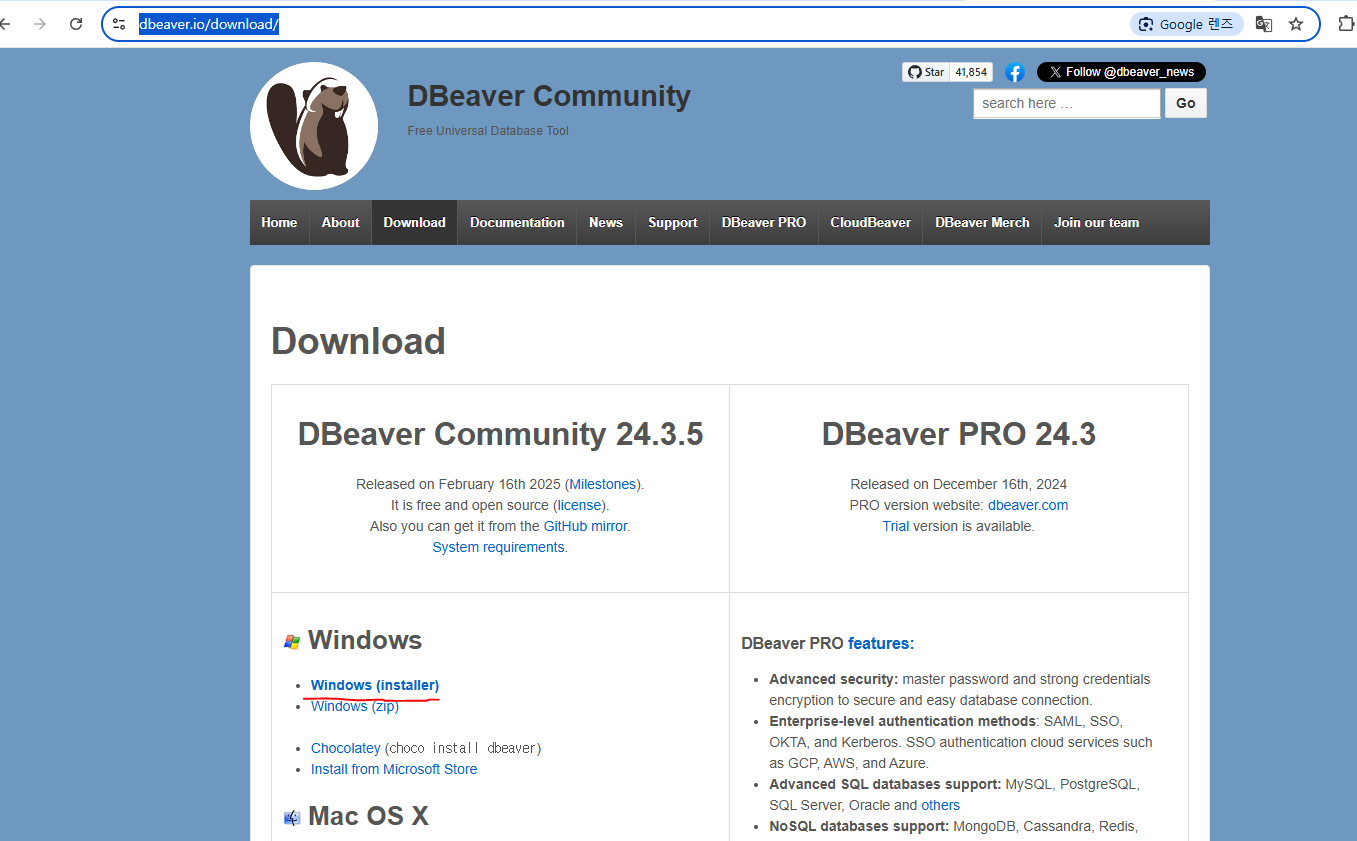The width and height of the screenshot is (1357, 841).
Task: Open the Trial version link
Action: pos(896,526)
